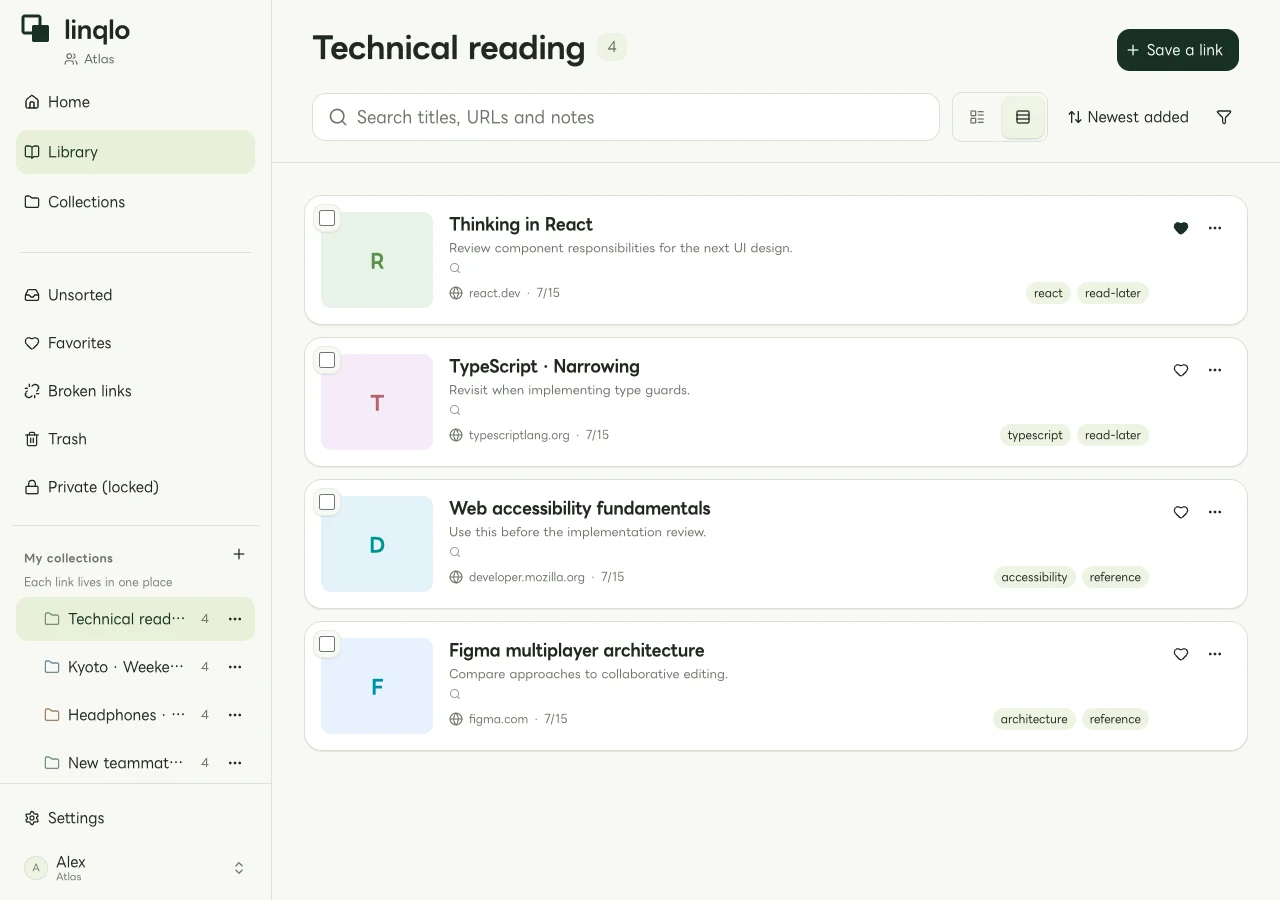Click magnifier icon under Web accessibility fundamentals
The height and width of the screenshot is (900, 1280).
pyautogui.click(x=455, y=552)
